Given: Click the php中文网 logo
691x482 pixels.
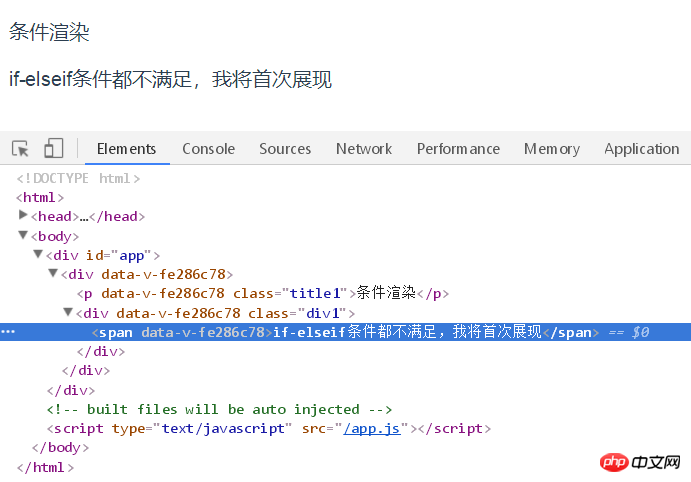Looking at the screenshot, I should pos(639,462).
